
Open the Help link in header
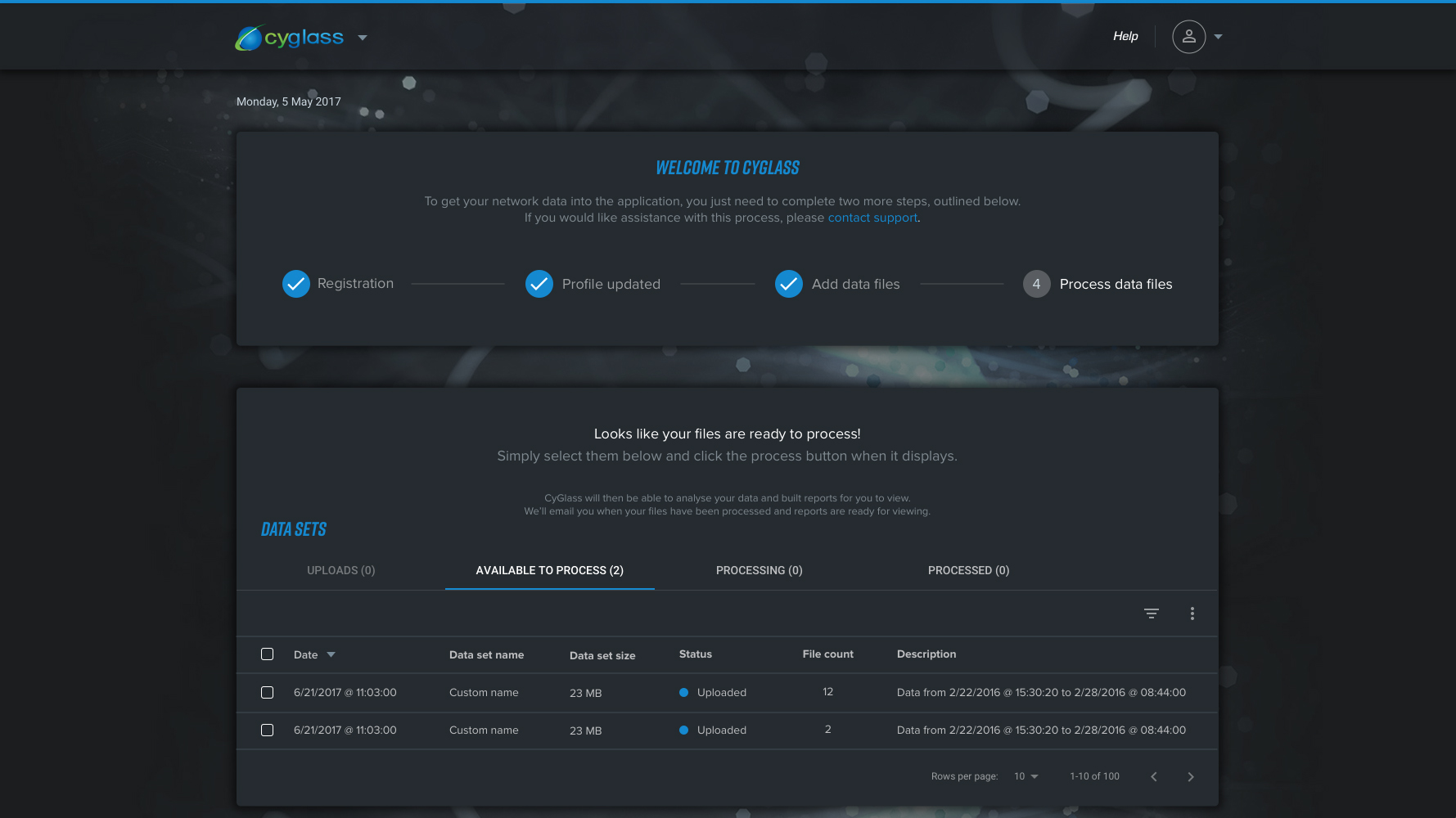1125,36
